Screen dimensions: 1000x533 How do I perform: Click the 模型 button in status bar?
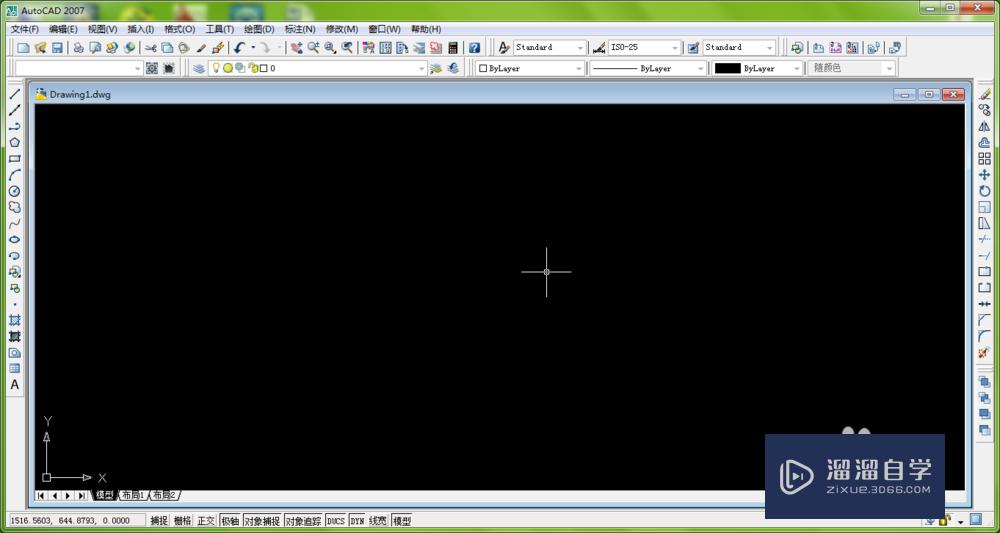402,521
